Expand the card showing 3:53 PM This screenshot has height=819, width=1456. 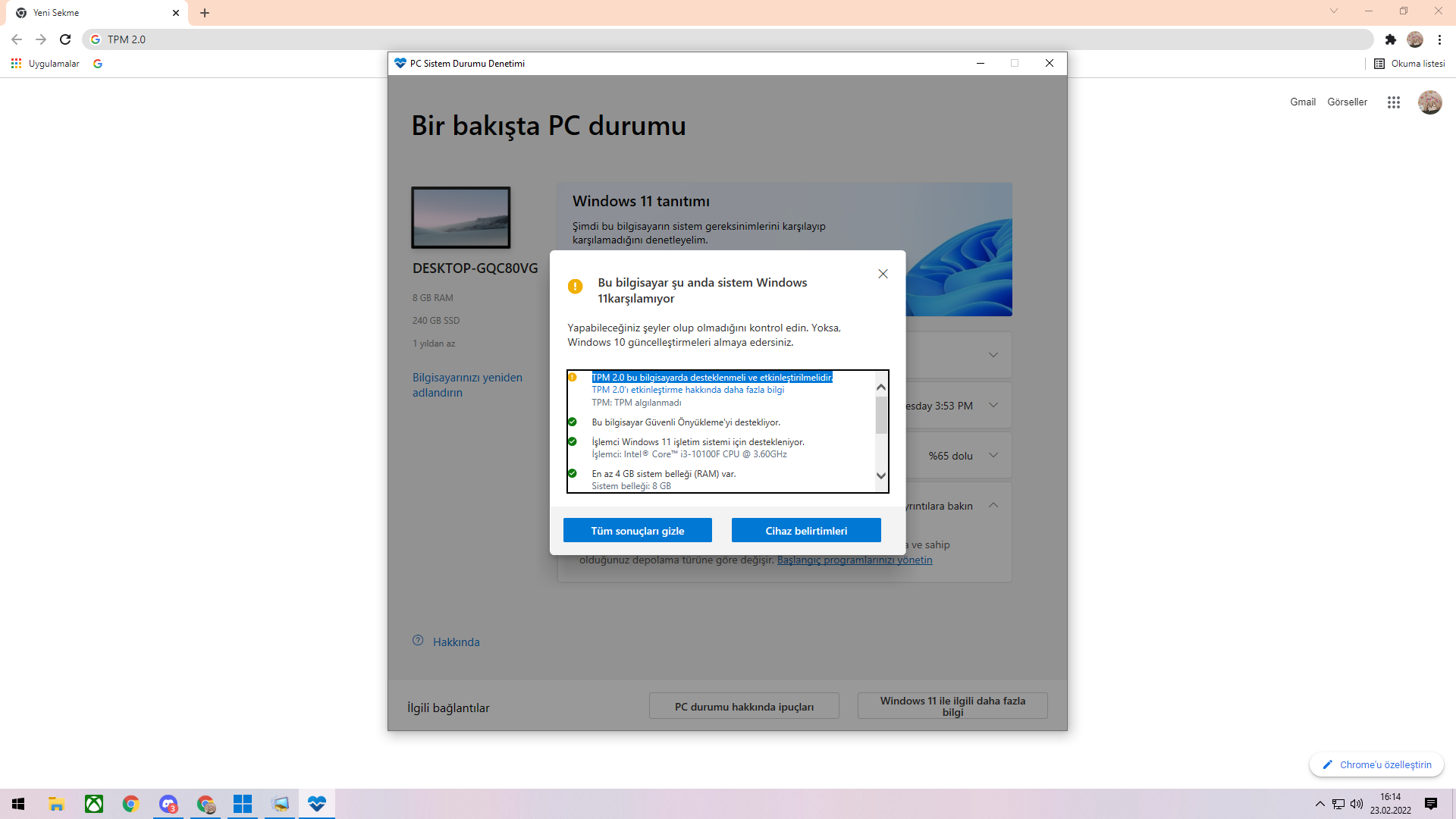993,406
